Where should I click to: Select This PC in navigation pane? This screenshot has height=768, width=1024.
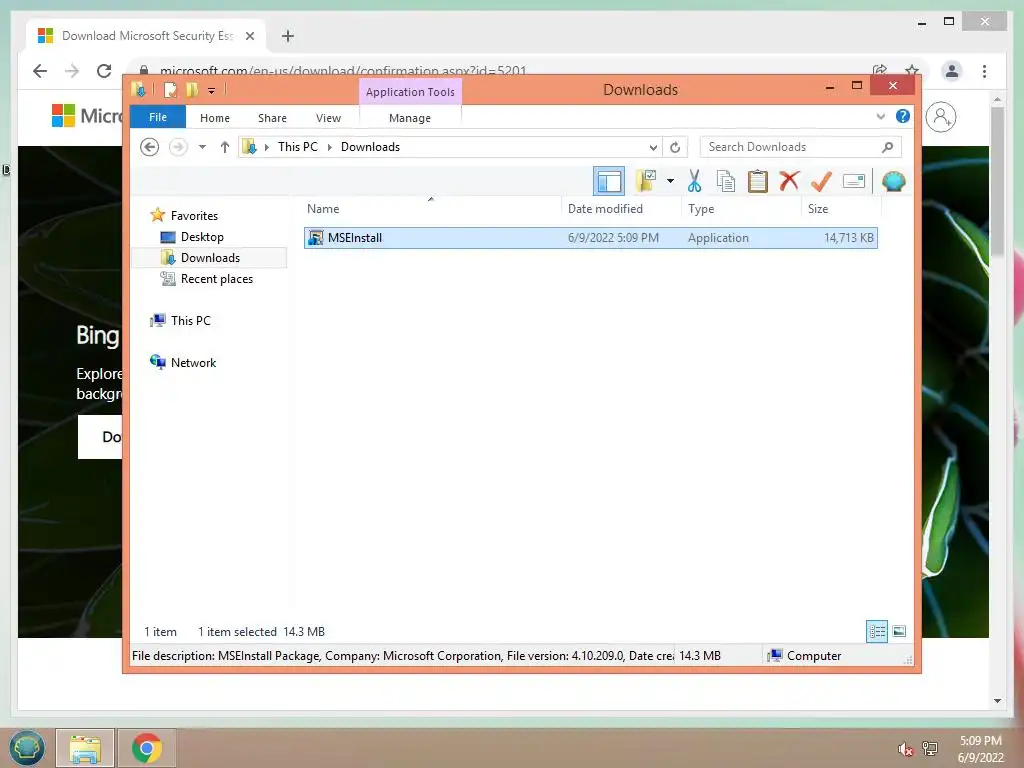coord(190,321)
